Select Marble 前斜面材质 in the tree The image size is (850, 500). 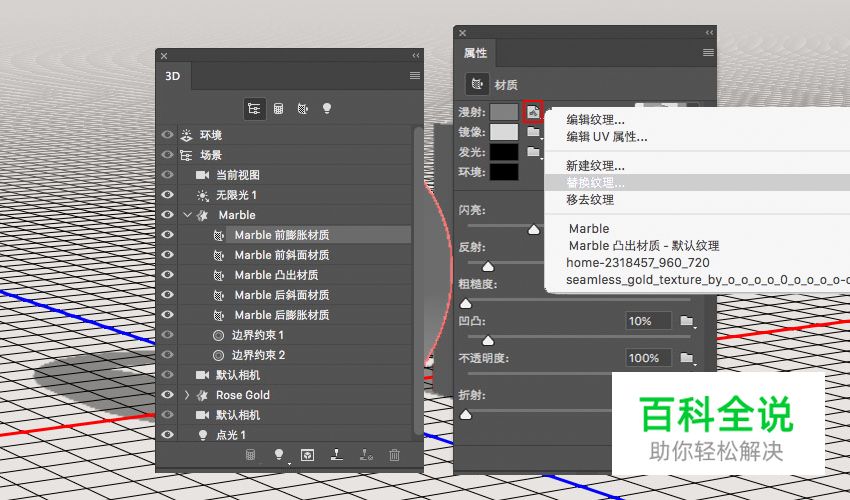pyautogui.click(x=282, y=255)
